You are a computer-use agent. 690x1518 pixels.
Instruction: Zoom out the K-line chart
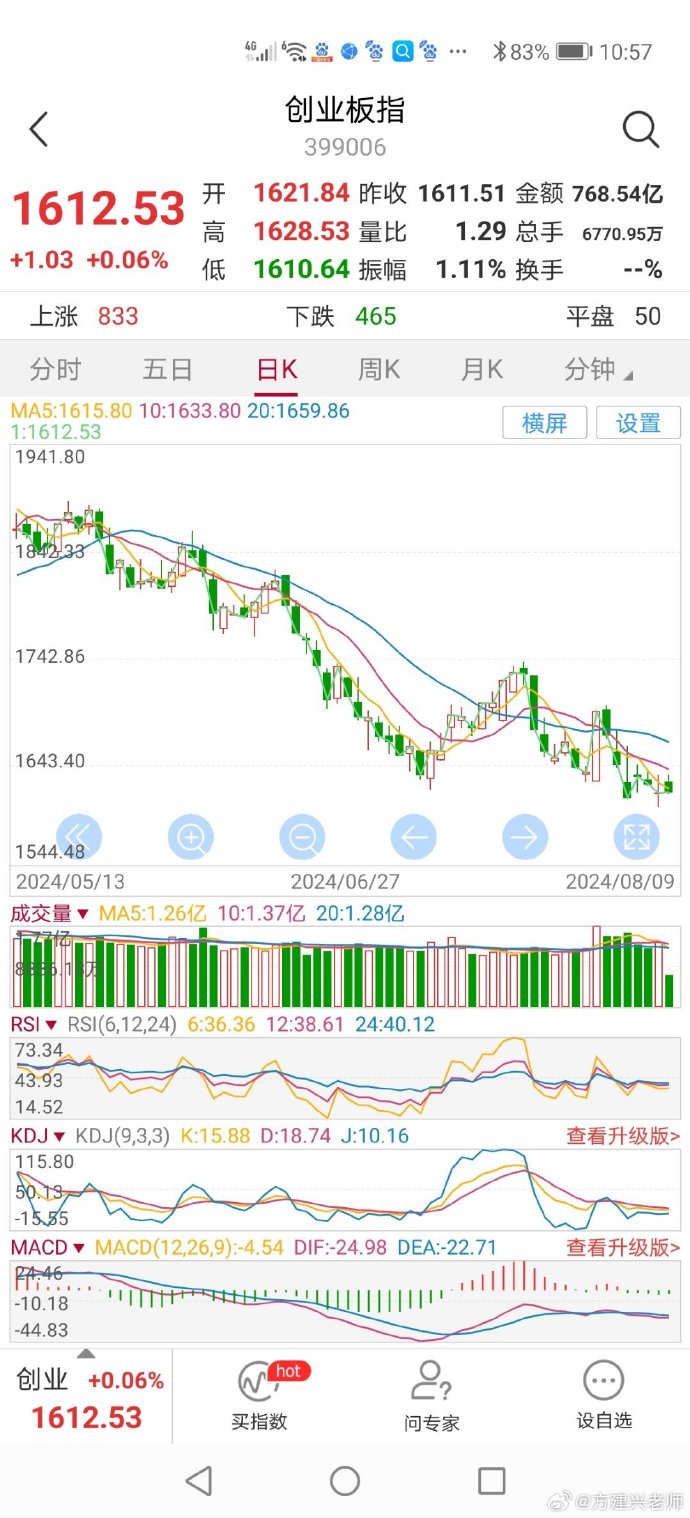[x=302, y=836]
